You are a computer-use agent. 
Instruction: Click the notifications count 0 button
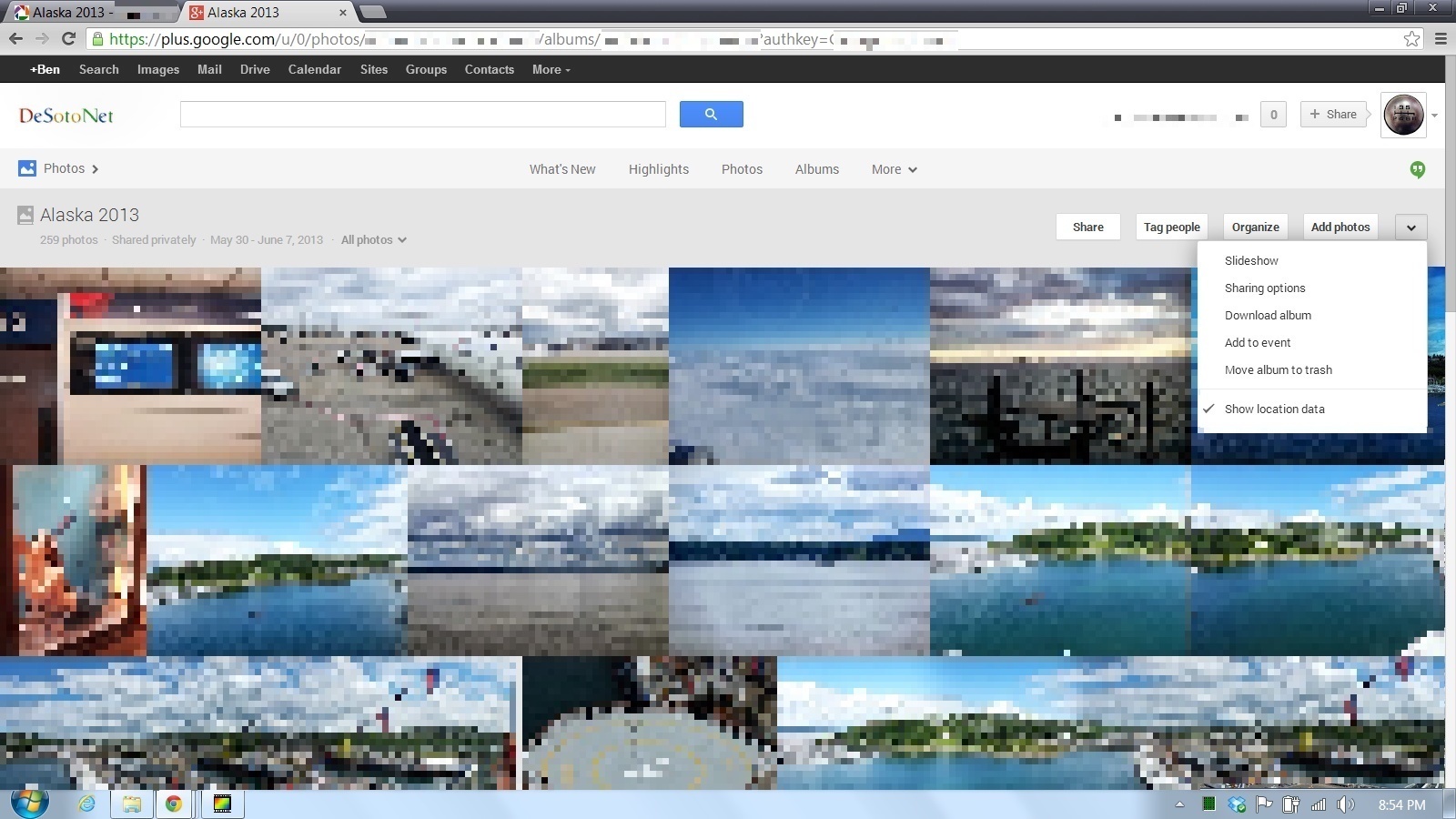pos(1273,115)
